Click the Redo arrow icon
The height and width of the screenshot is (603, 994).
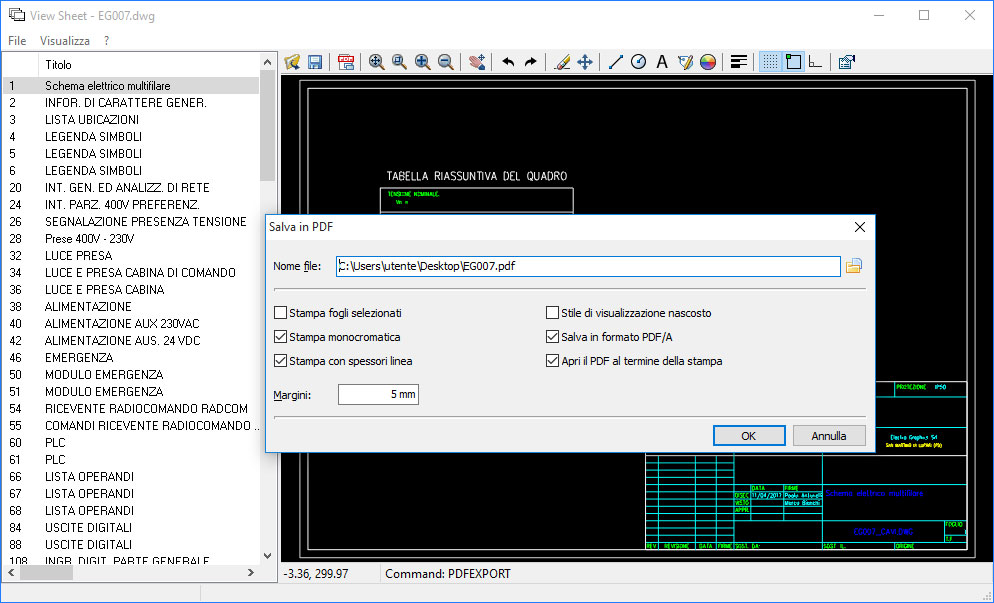coord(531,62)
